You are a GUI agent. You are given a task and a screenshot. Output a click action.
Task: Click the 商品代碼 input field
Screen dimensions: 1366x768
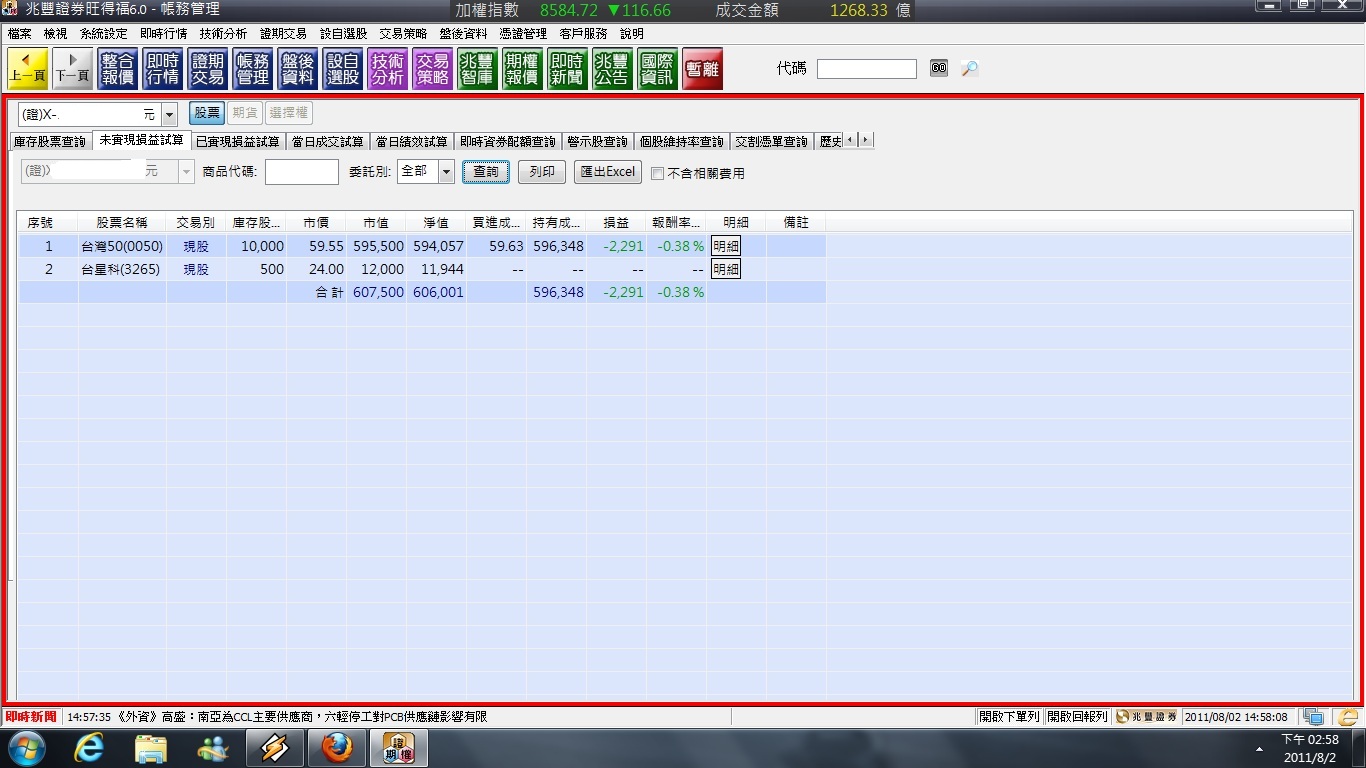[x=302, y=172]
